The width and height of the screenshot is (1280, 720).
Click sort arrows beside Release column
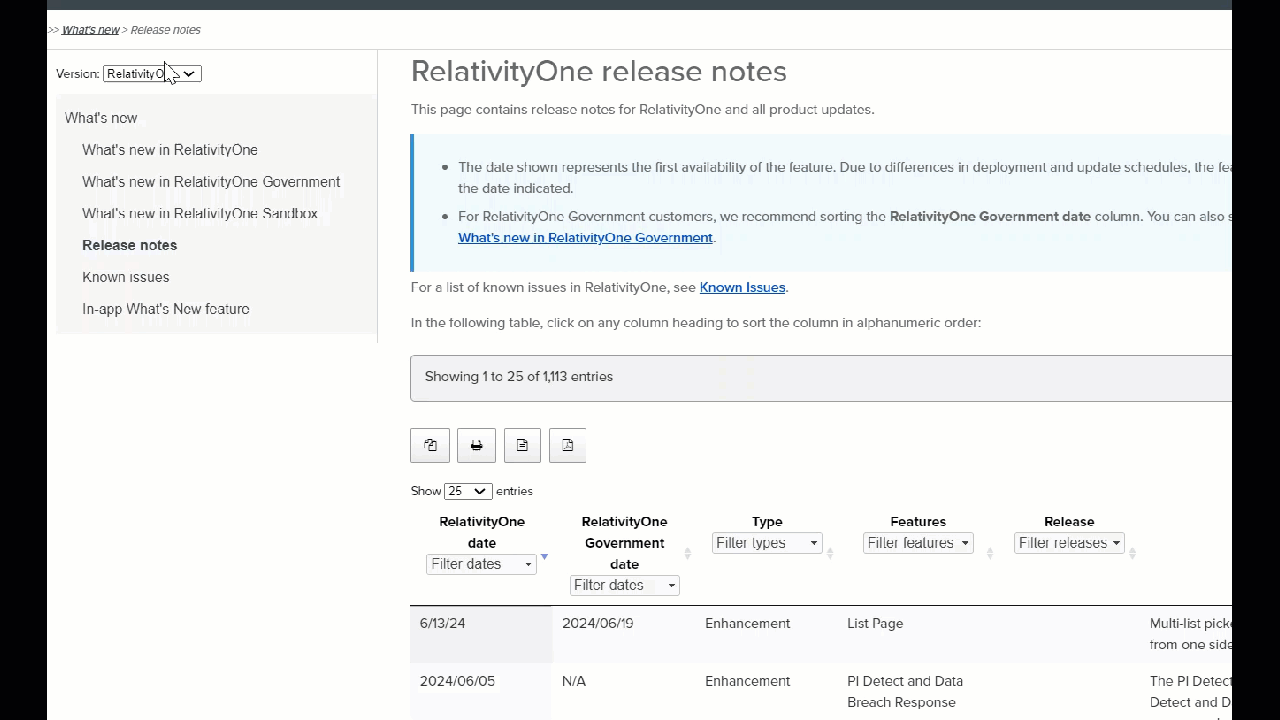click(x=1132, y=553)
